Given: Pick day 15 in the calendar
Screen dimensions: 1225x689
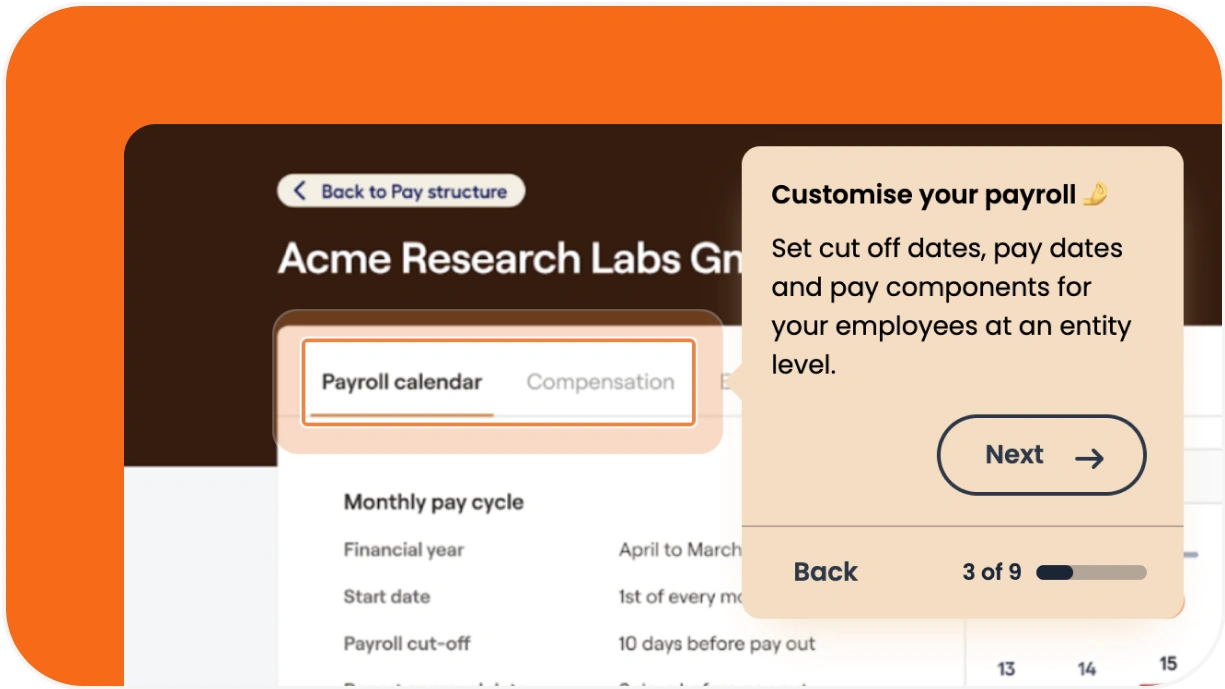Looking at the screenshot, I should pyautogui.click(x=1167, y=664).
